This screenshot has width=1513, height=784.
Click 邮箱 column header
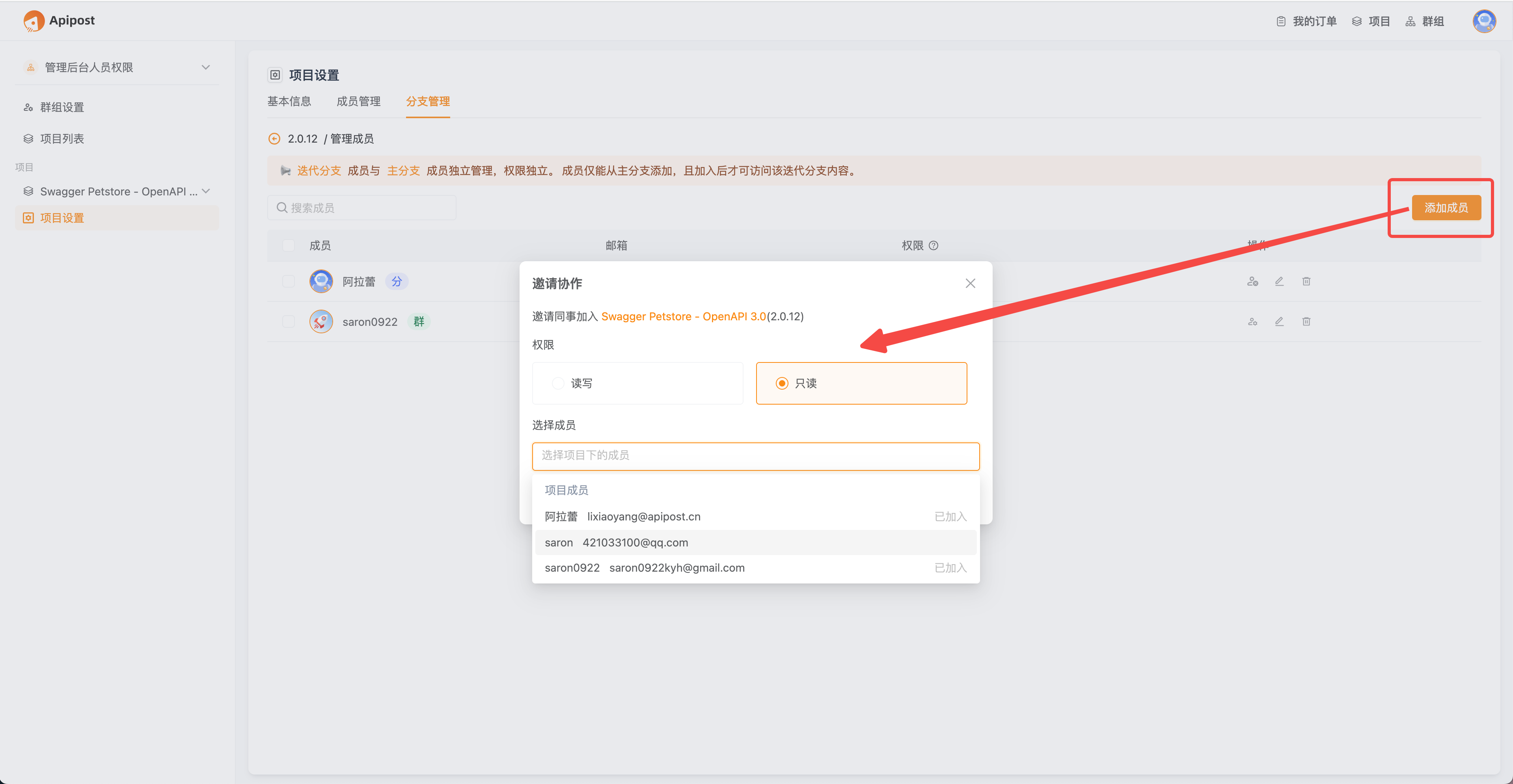tap(616, 245)
